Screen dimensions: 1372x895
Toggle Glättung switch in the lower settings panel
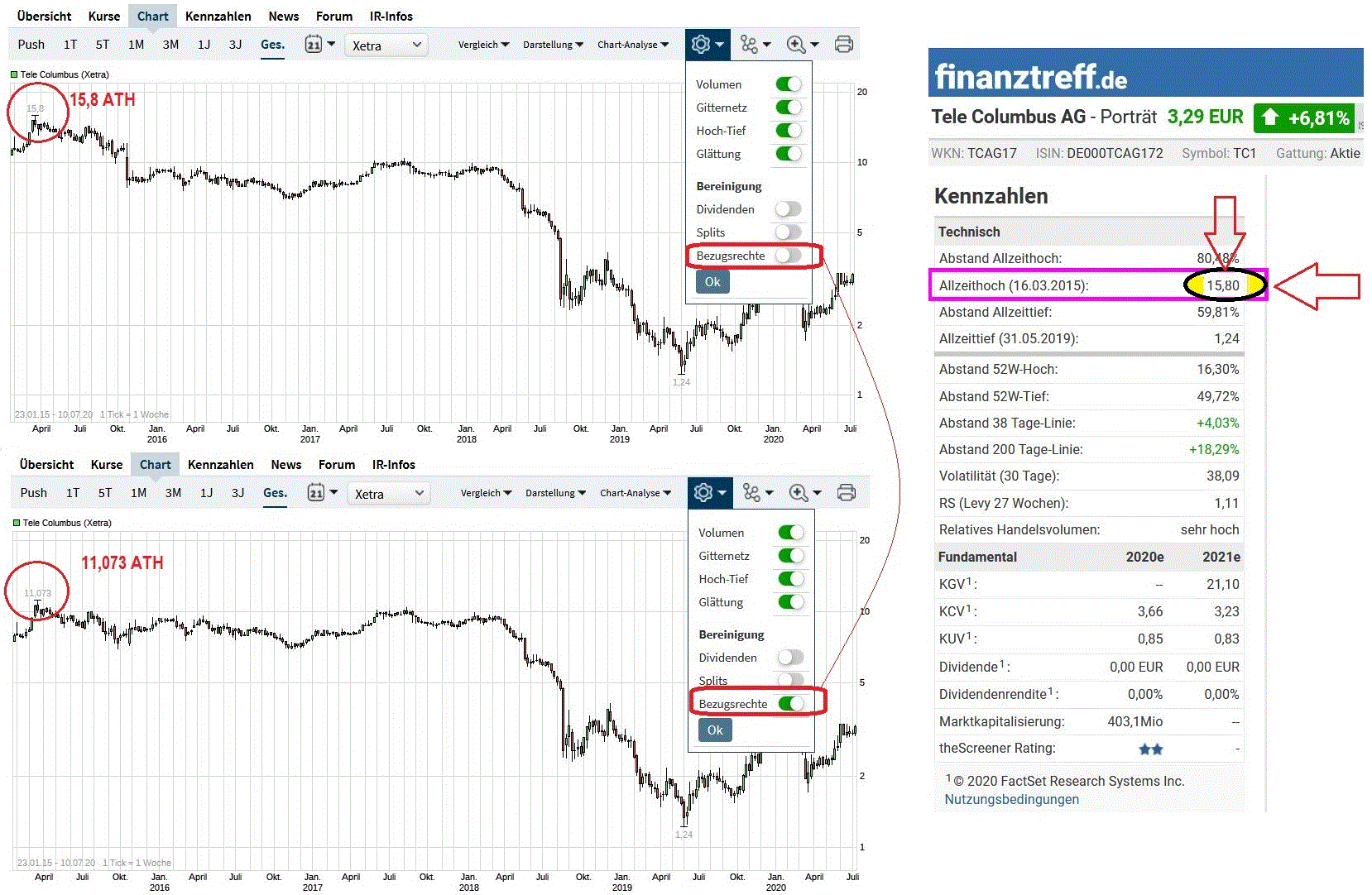pos(791,602)
